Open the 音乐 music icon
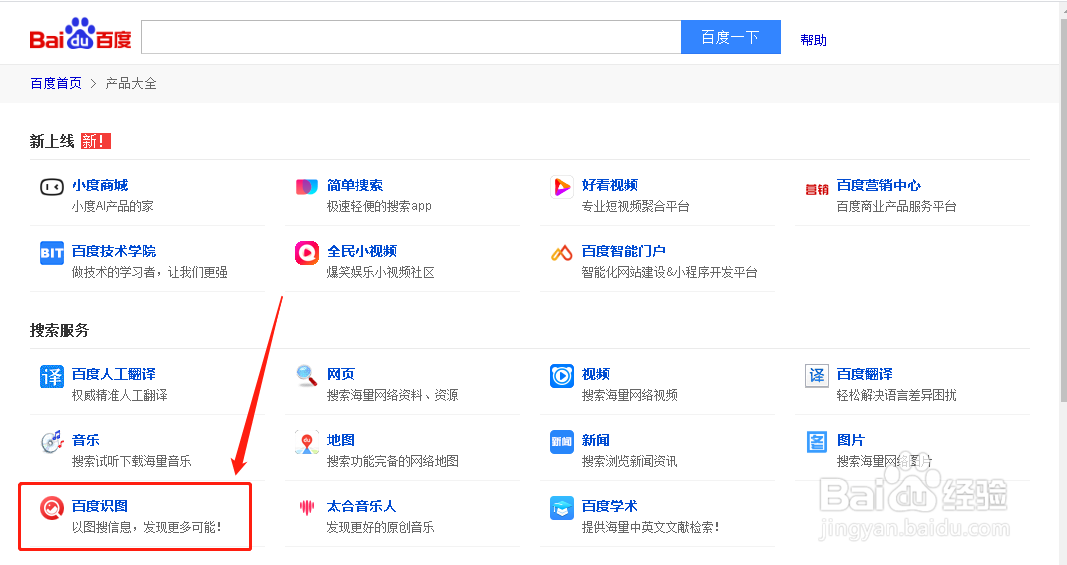Viewport: 1067px width, 565px height. tap(52, 442)
